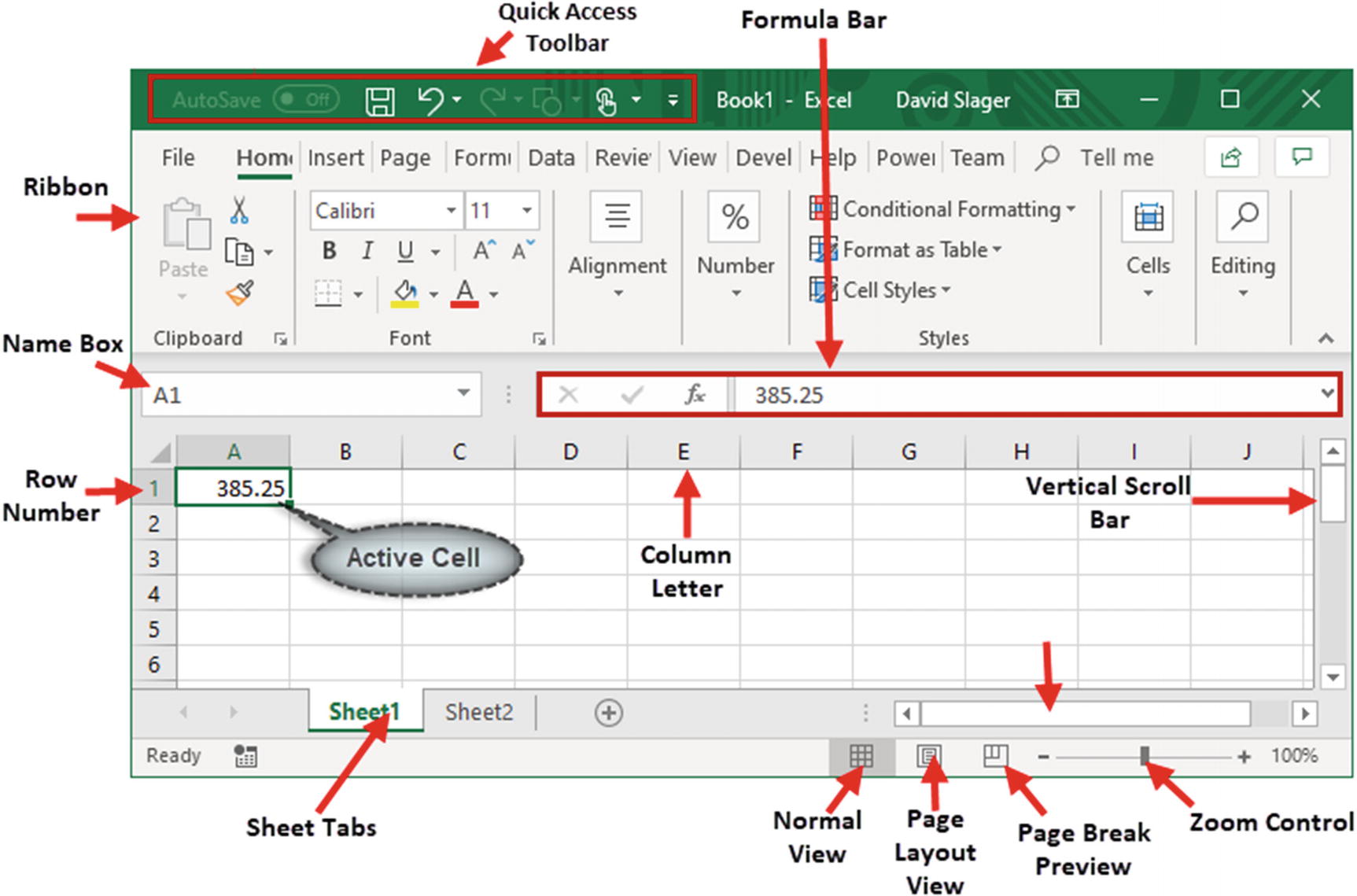Open the Format as Table dropdown
The image size is (1357, 896).
pos(905,250)
